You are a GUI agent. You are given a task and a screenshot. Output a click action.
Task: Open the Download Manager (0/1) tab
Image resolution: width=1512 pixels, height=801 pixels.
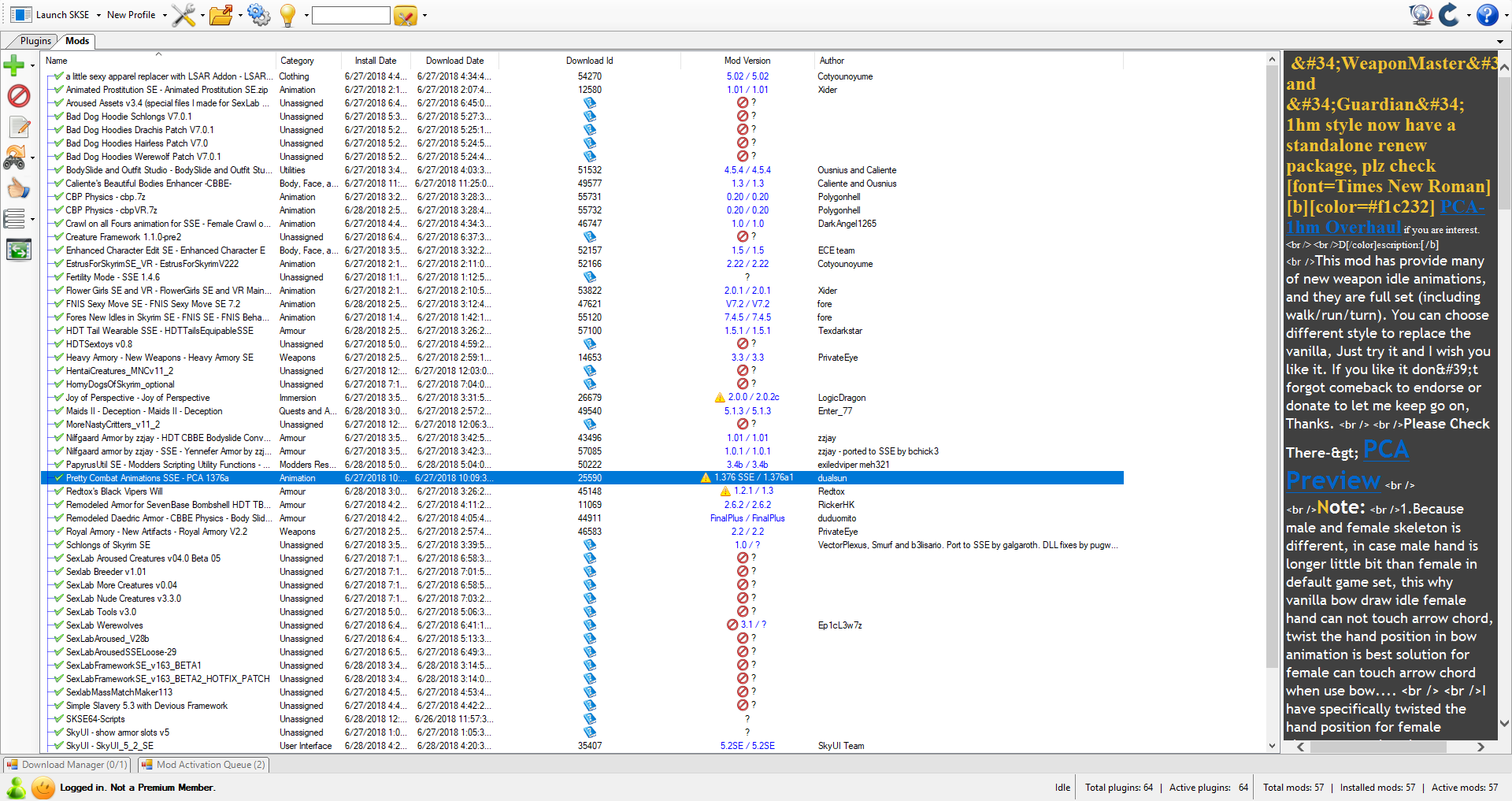click(x=68, y=765)
